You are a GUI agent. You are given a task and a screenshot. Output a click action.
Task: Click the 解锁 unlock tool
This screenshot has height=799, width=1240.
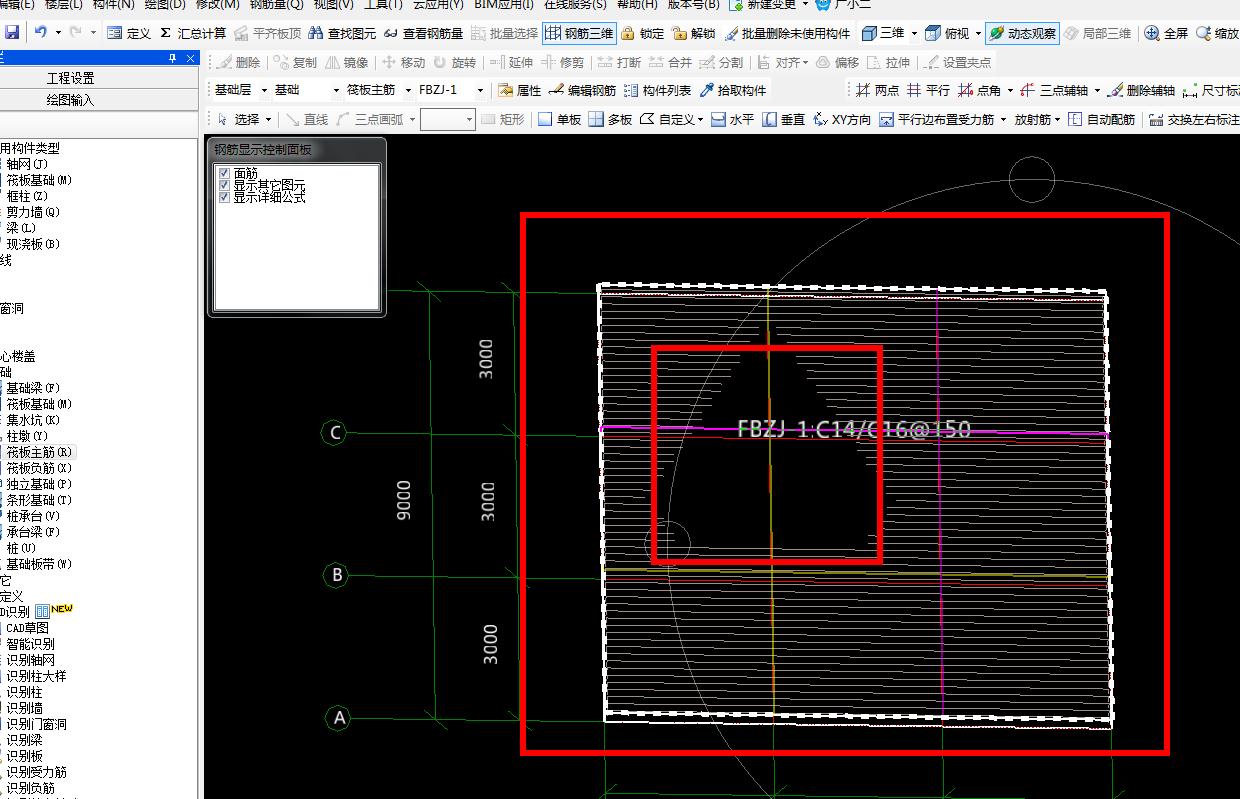[694, 33]
